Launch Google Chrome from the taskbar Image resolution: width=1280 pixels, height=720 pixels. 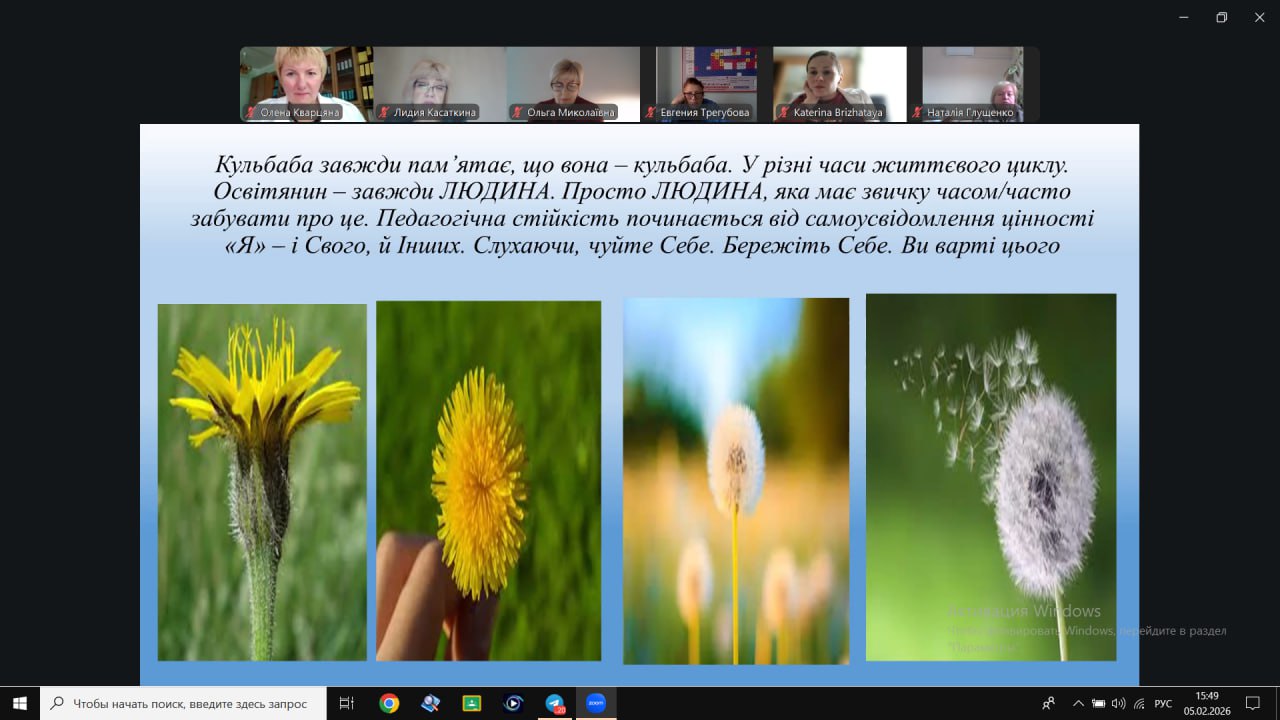(389, 703)
